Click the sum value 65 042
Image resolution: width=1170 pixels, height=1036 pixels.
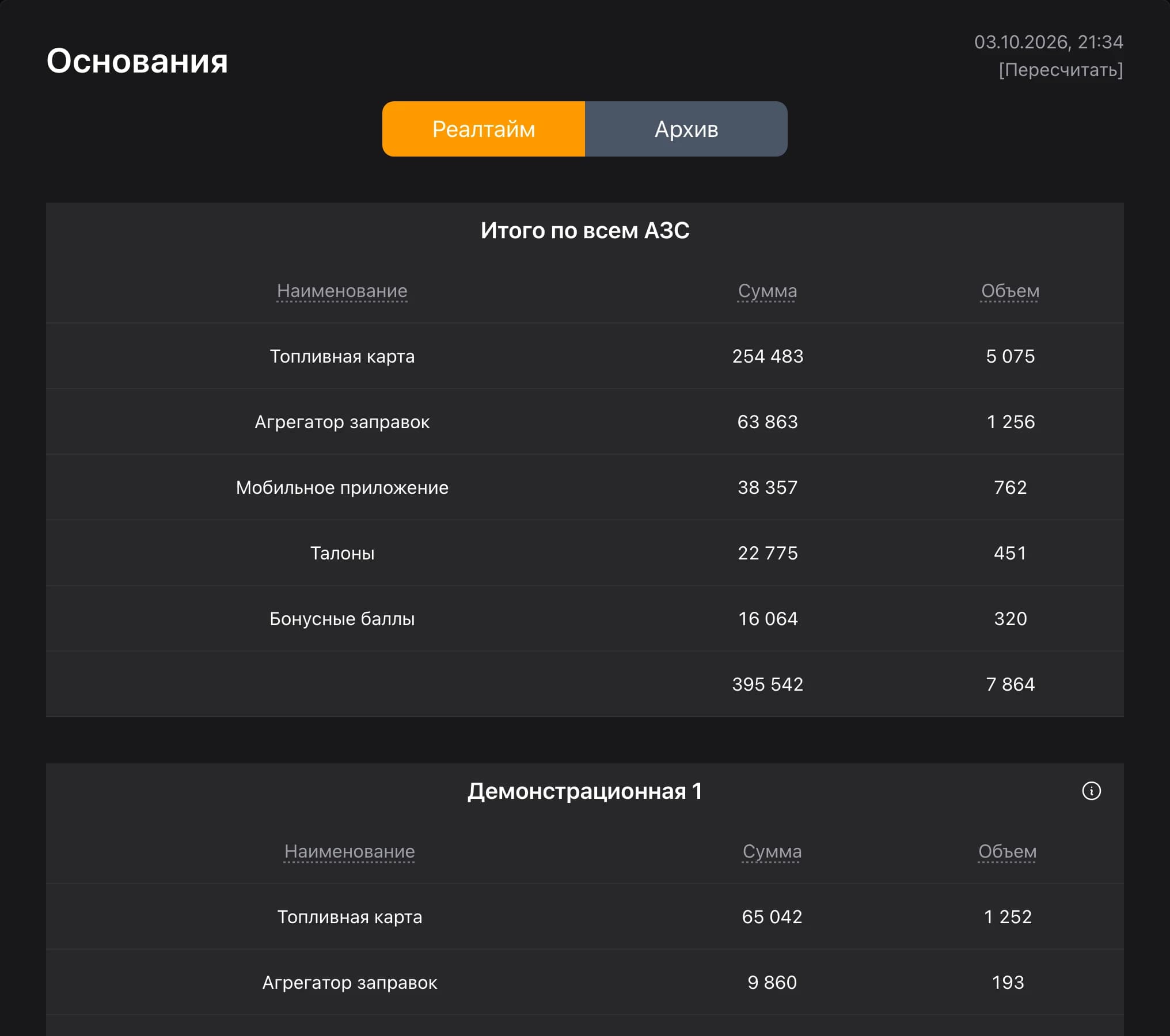[x=772, y=917]
